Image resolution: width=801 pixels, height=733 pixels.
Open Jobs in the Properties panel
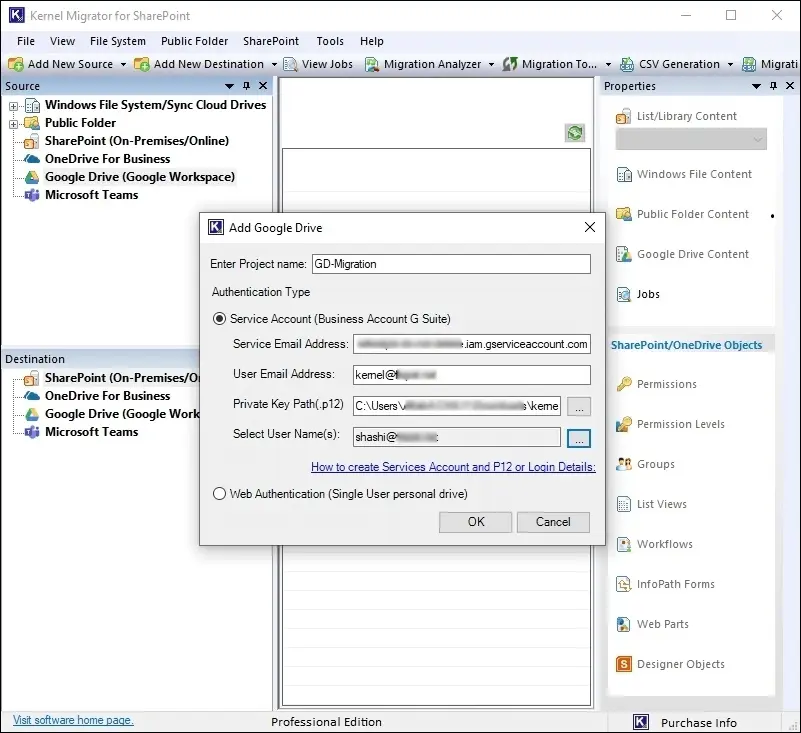pyautogui.click(x=648, y=294)
